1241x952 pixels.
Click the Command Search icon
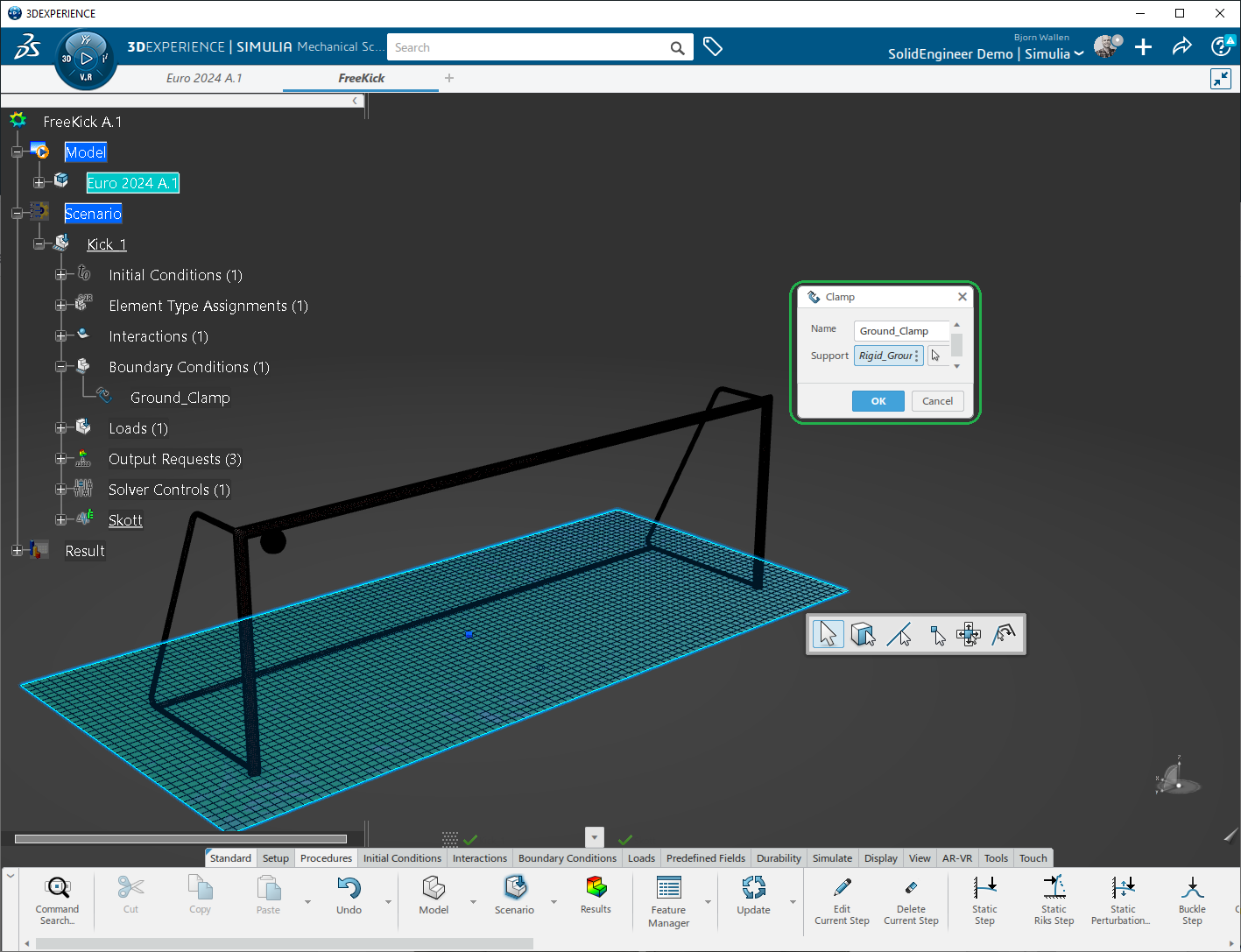point(58,889)
